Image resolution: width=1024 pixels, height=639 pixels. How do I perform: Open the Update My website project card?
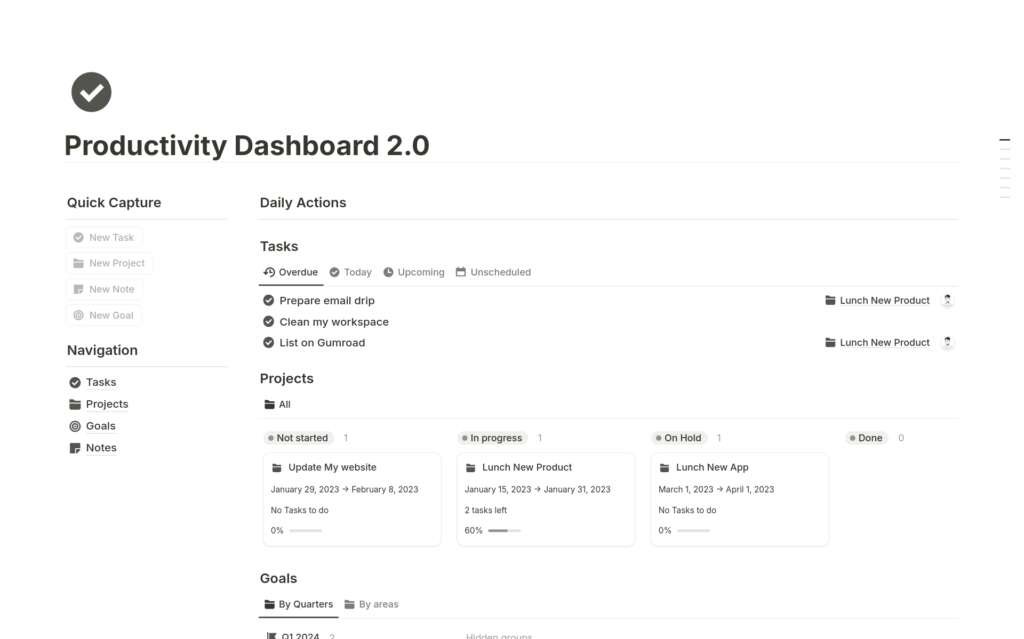[x=352, y=499]
